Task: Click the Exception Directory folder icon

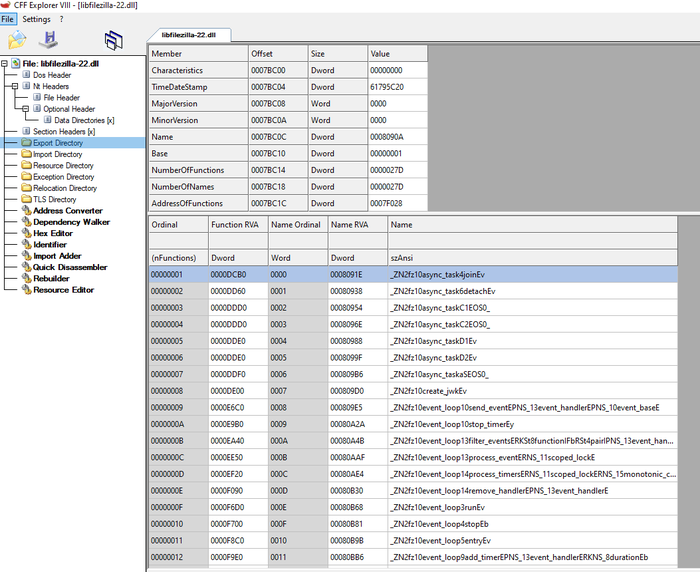Action: coord(26,176)
